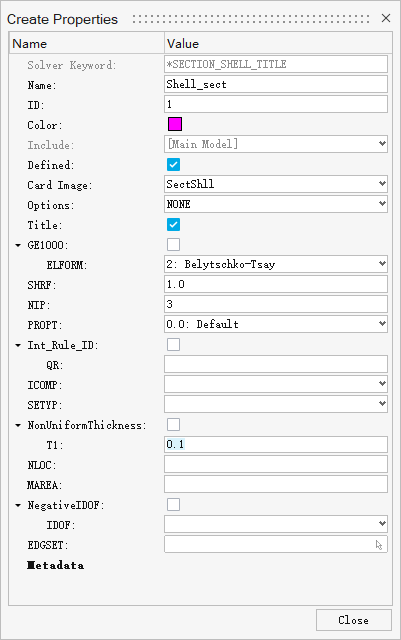Expand the Options NONE dropdown
The image size is (401, 640).
276,204
